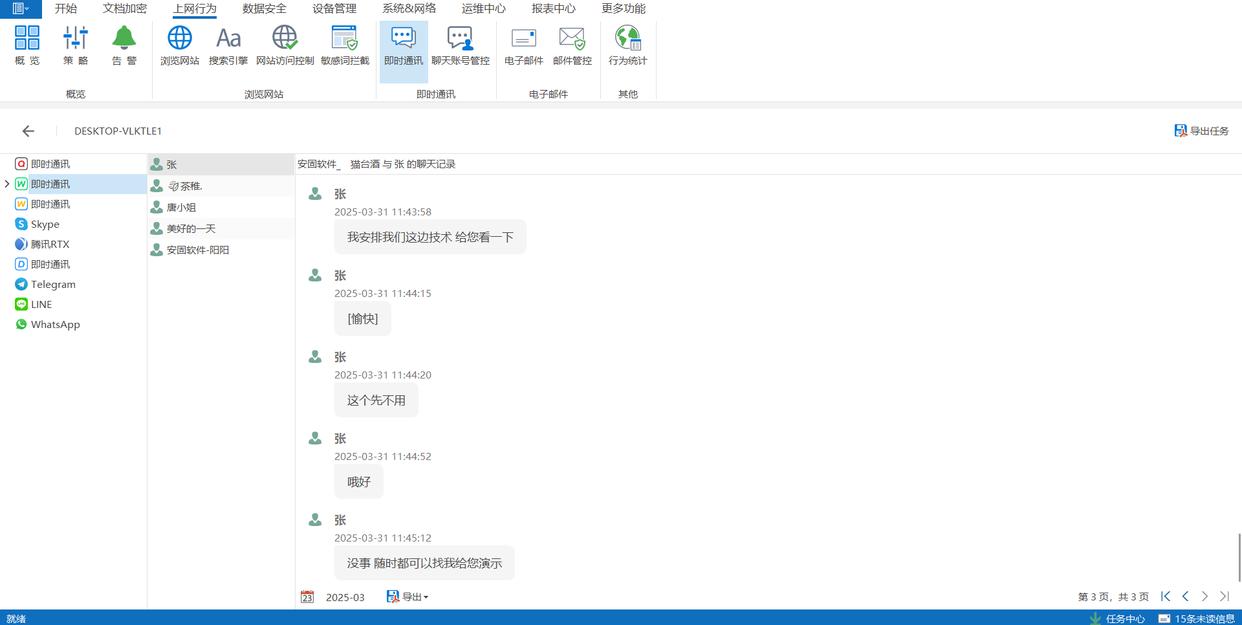The image size is (1242, 625).
Task: Click the 2025-03 date picker field
Action: point(344,597)
